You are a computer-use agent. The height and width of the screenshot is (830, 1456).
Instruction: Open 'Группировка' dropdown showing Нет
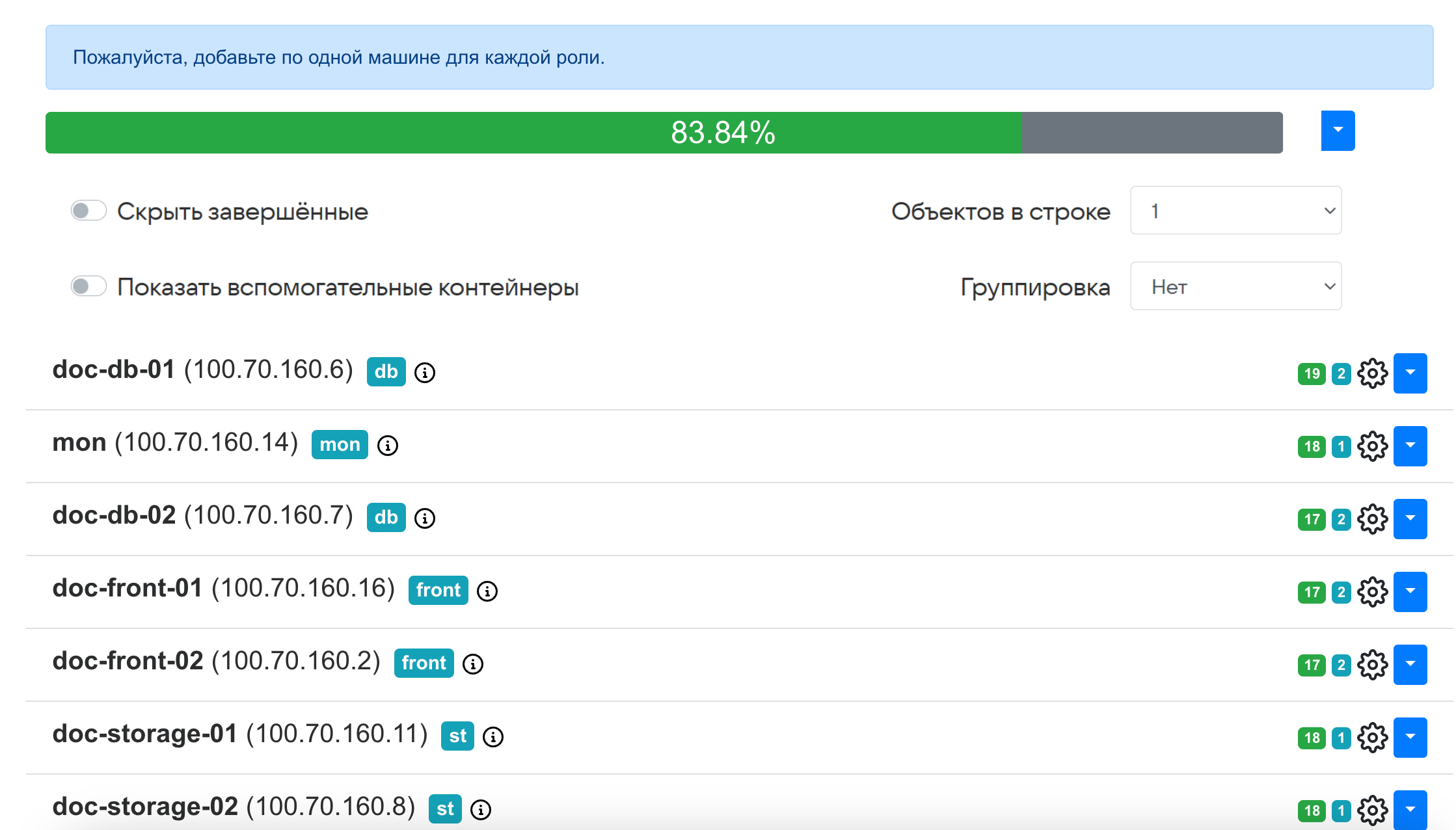pyautogui.click(x=1235, y=286)
